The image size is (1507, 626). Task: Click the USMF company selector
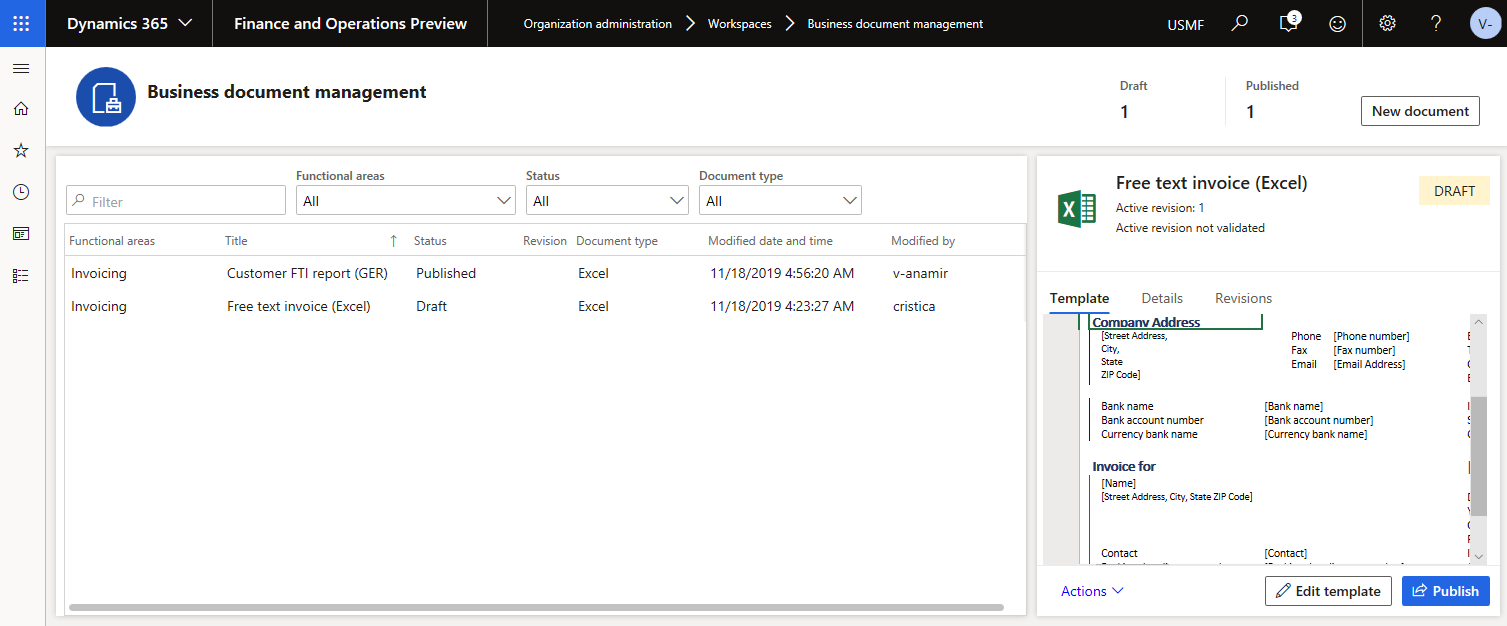tap(1185, 23)
